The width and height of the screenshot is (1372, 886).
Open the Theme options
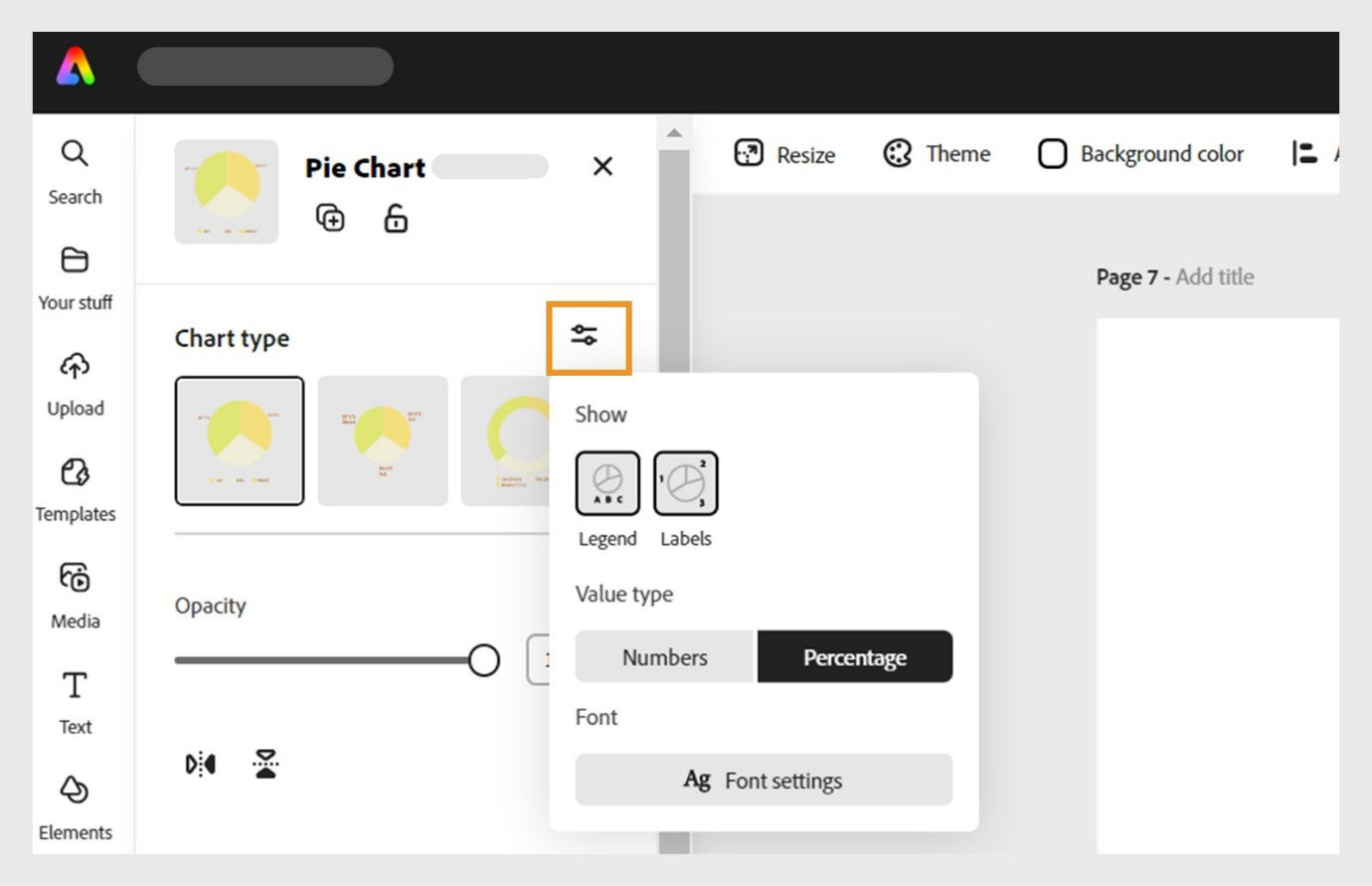937,154
